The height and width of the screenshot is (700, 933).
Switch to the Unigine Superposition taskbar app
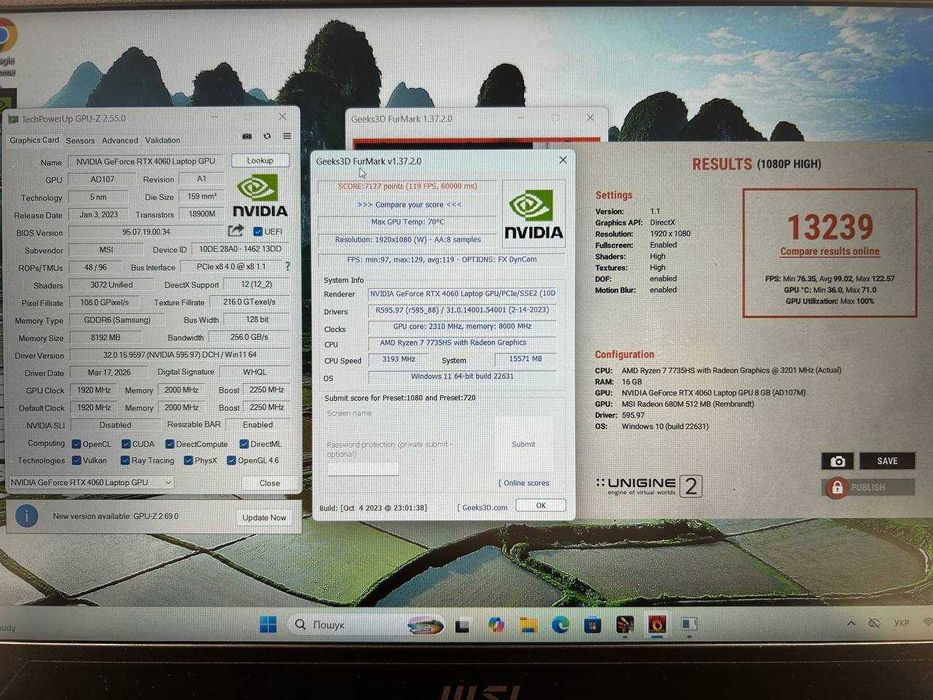(625, 624)
